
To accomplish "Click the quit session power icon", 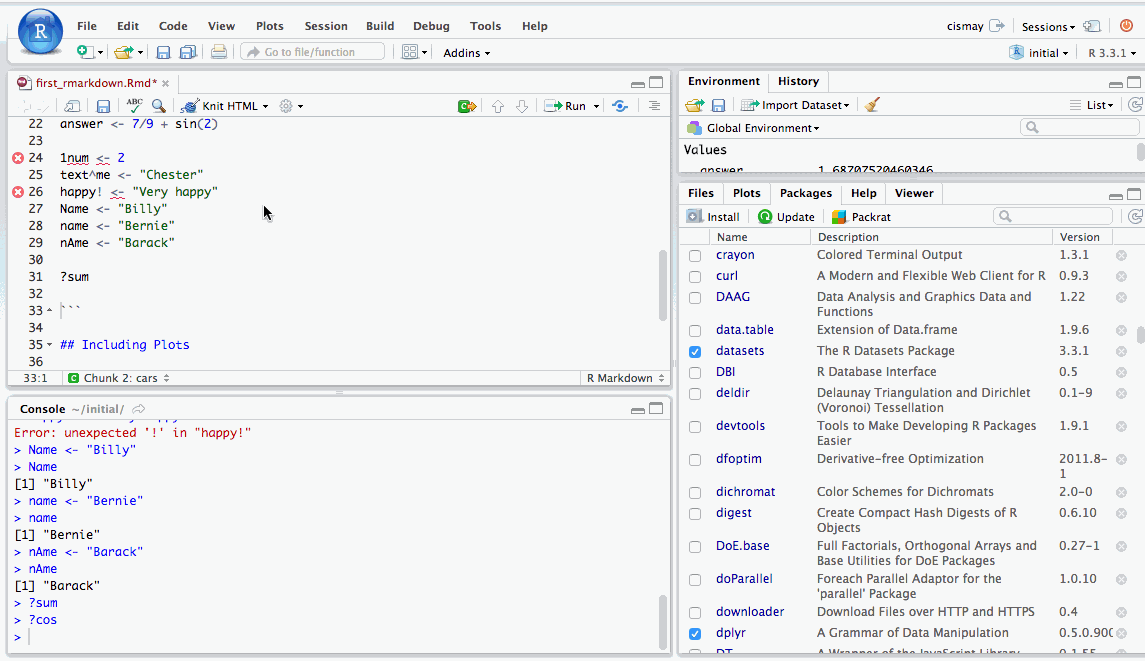I will point(1126,26).
